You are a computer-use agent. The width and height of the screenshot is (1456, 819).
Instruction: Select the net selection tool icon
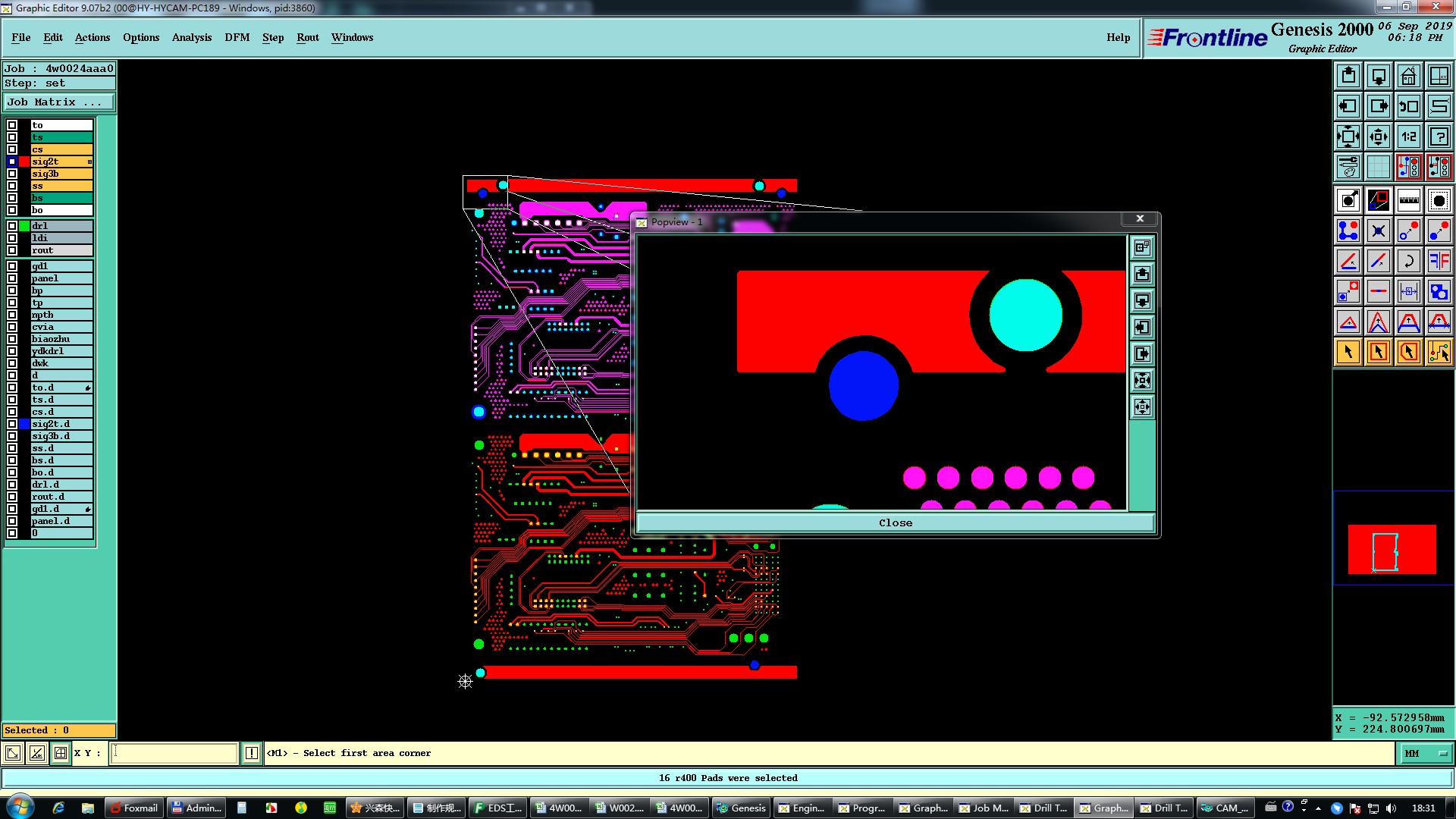click(x=1439, y=352)
